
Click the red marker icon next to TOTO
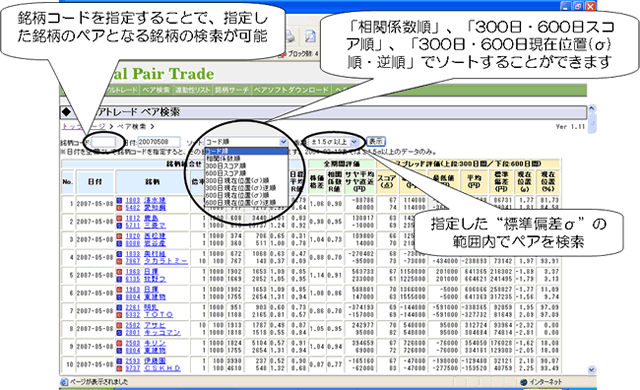tap(119, 315)
